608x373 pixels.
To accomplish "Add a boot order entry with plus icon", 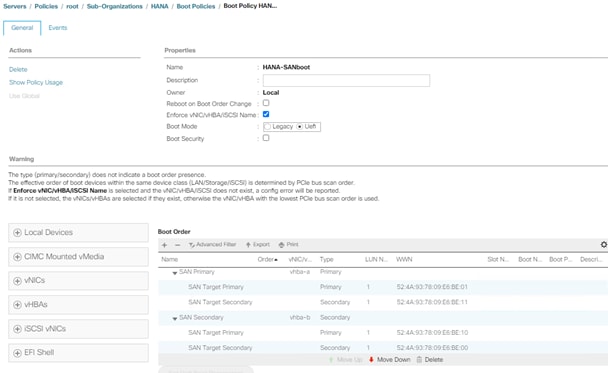I will point(164,245).
